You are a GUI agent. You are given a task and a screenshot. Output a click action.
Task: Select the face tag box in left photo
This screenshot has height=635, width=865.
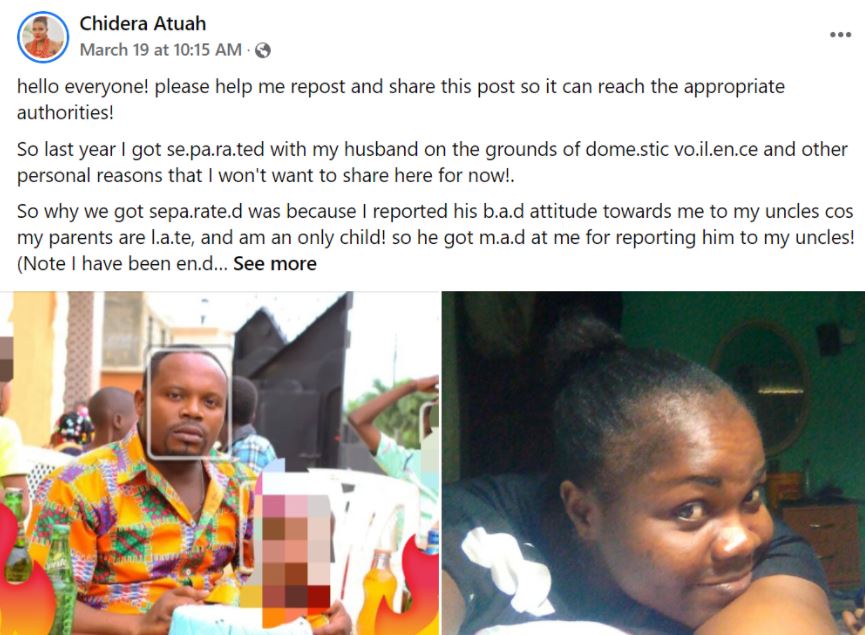[x=189, y=403]
